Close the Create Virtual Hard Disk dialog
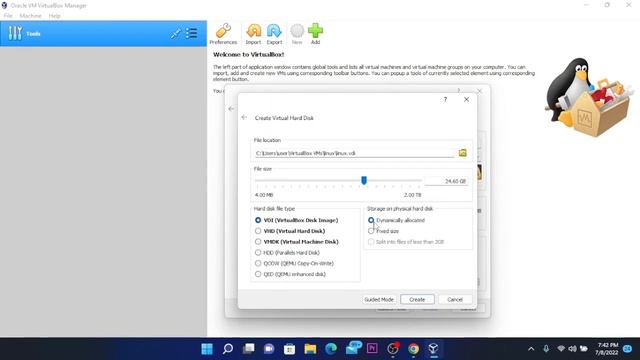The image size is (640, 360). coord(466,100)
